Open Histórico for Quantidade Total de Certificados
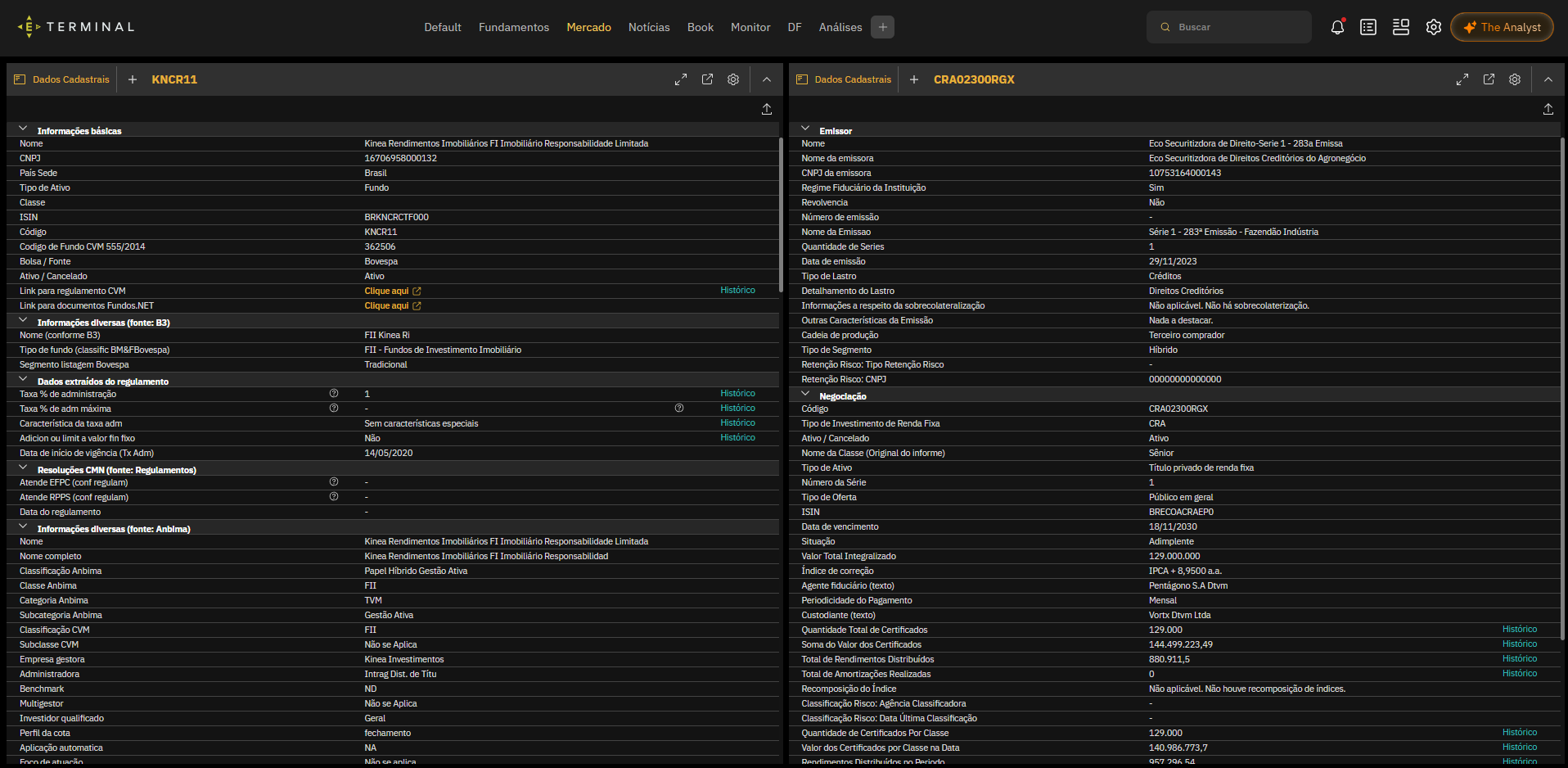Image resolution: width=1568 pixels, height=768 pixels. click(1520, 629)
